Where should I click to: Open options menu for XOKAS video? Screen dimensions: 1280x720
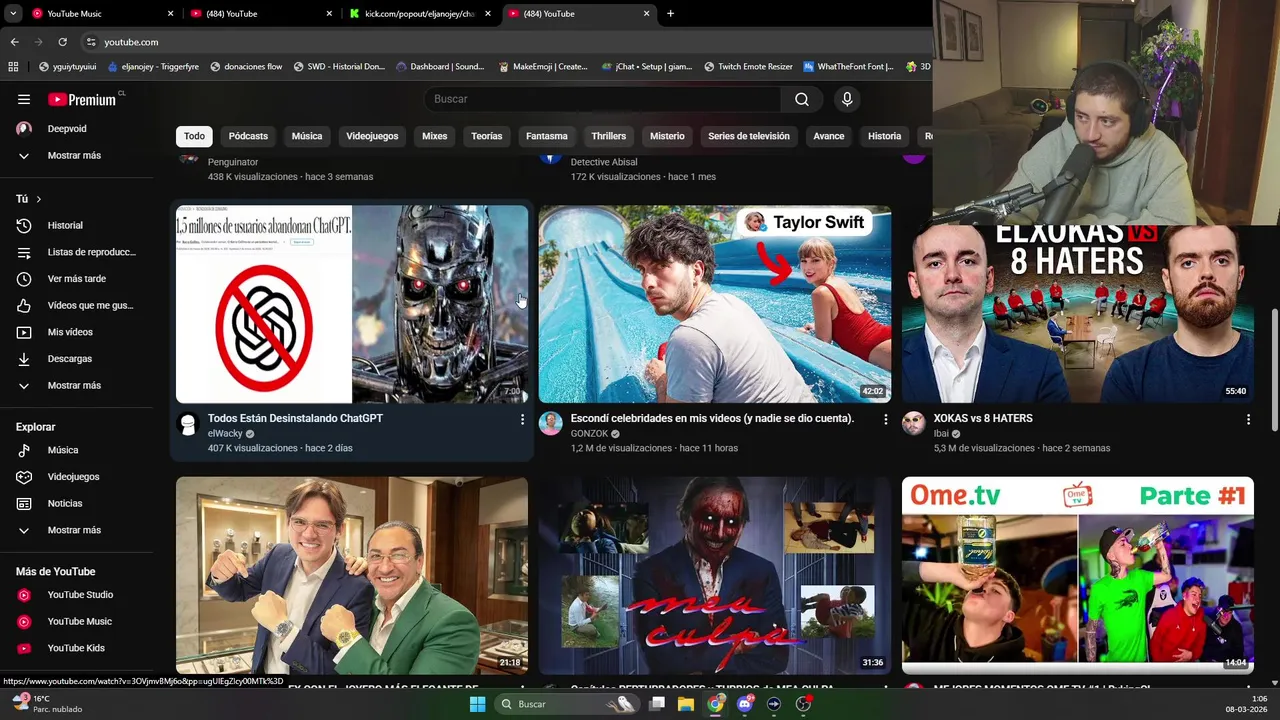[x=1248, y=420]
